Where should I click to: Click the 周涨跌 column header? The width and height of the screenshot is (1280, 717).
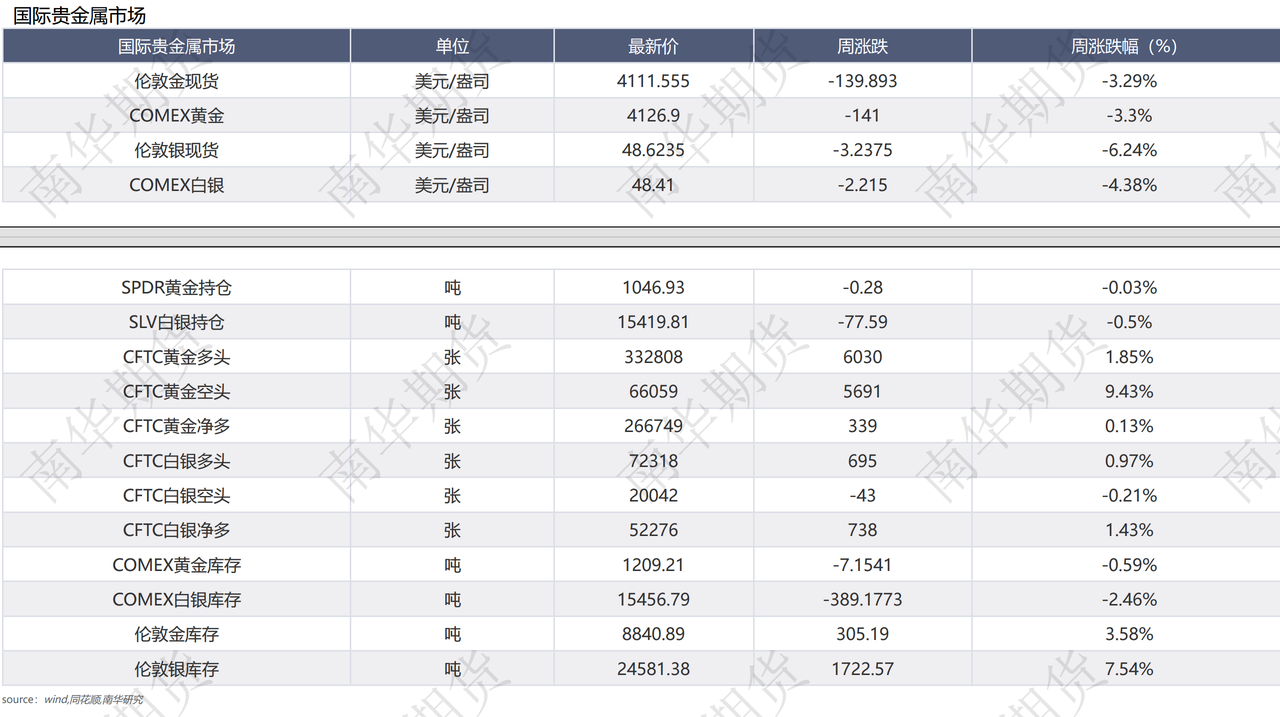[x=862, y=45]
